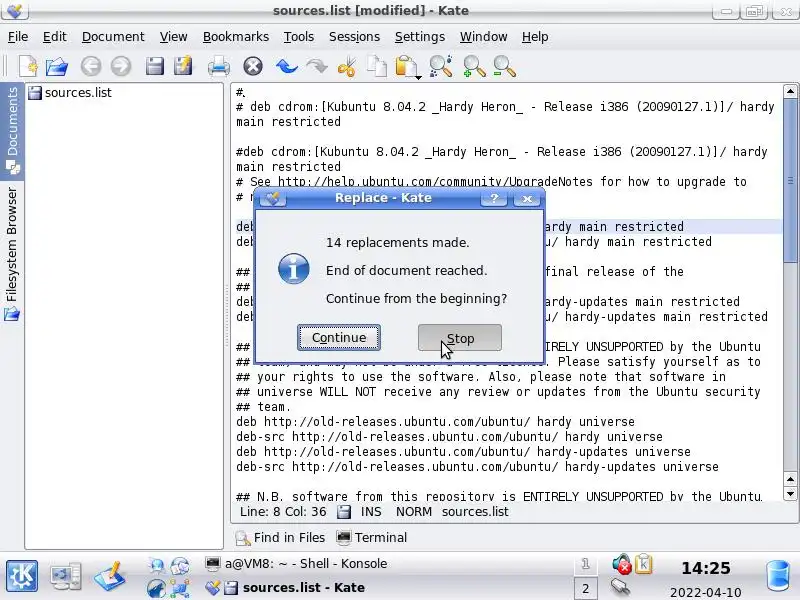
Task: Click Continue in the Replace dialog
Action: [339, 338]
